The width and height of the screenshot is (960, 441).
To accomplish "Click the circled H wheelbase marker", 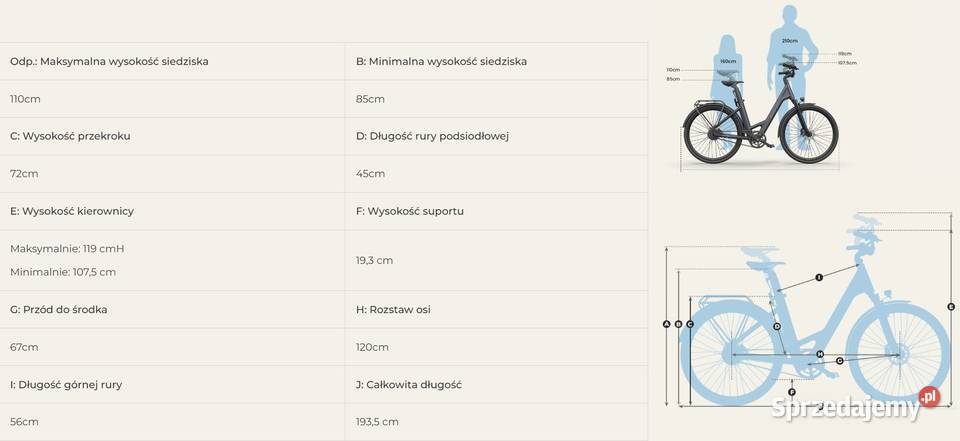I will click(x=819, y=354).
